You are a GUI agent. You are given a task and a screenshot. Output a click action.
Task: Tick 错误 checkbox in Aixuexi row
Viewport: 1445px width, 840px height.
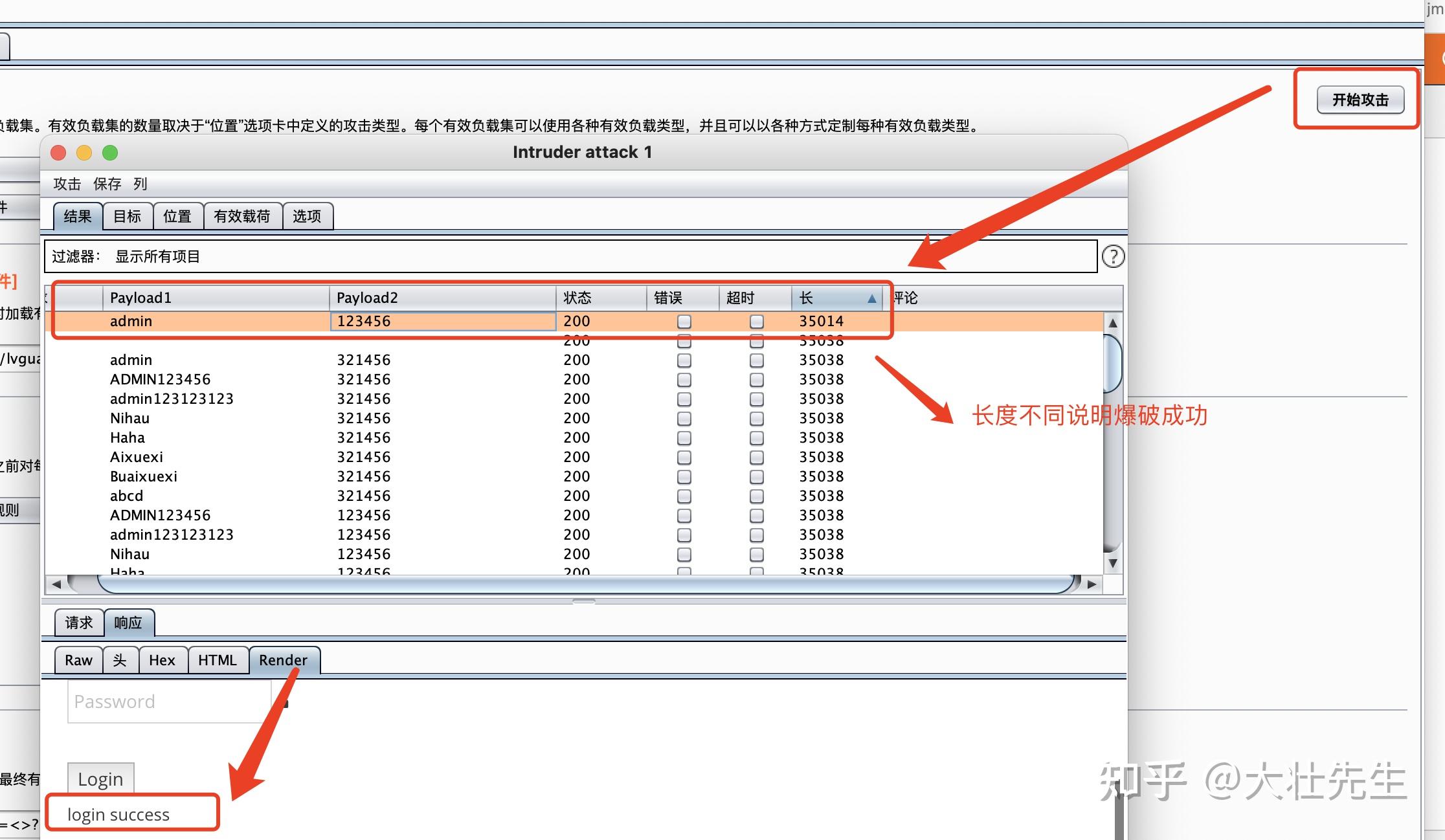pyautogui.click(x=684, y=458)
